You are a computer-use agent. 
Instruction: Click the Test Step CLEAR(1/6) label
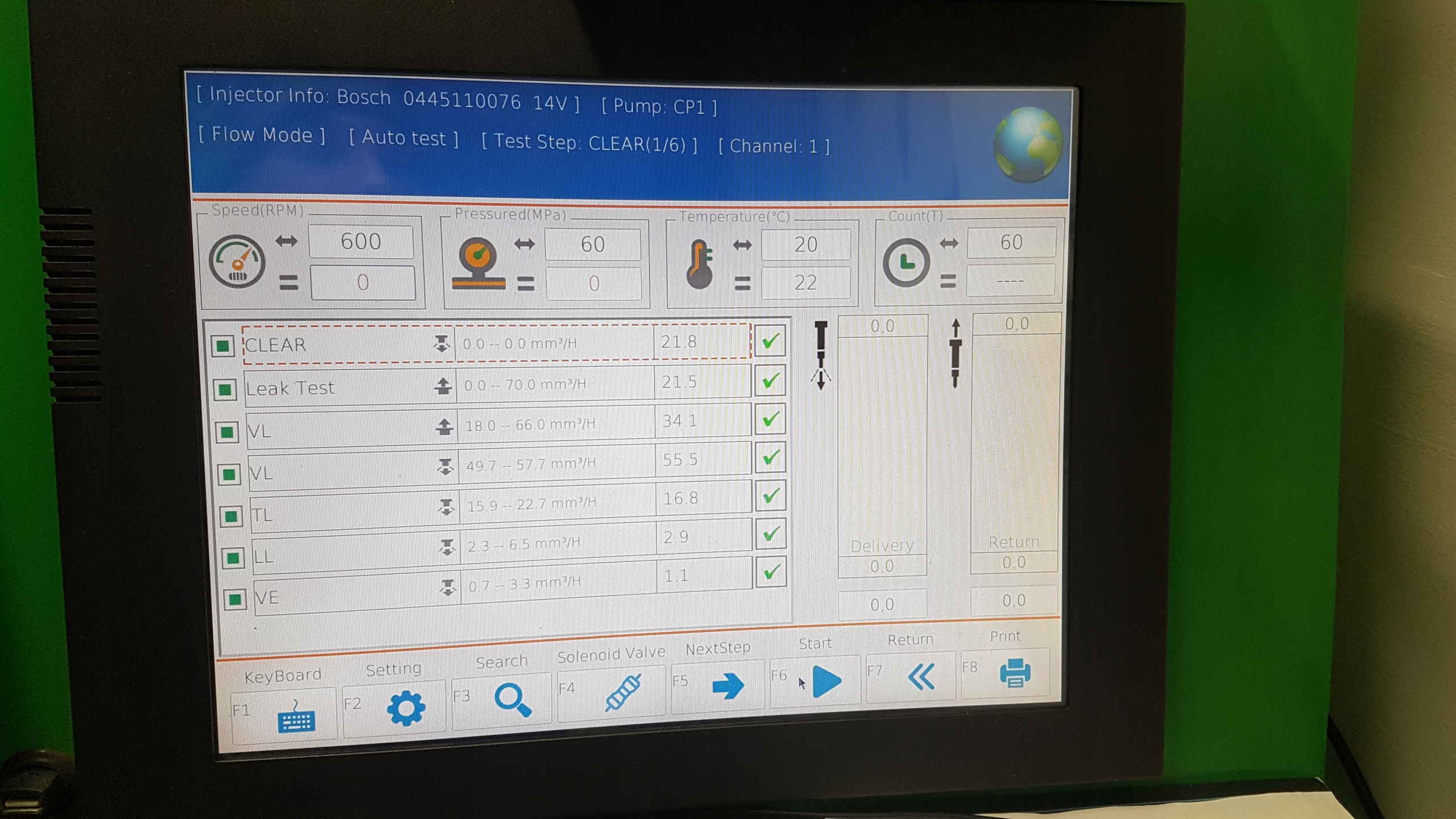[x=589, y=143]
